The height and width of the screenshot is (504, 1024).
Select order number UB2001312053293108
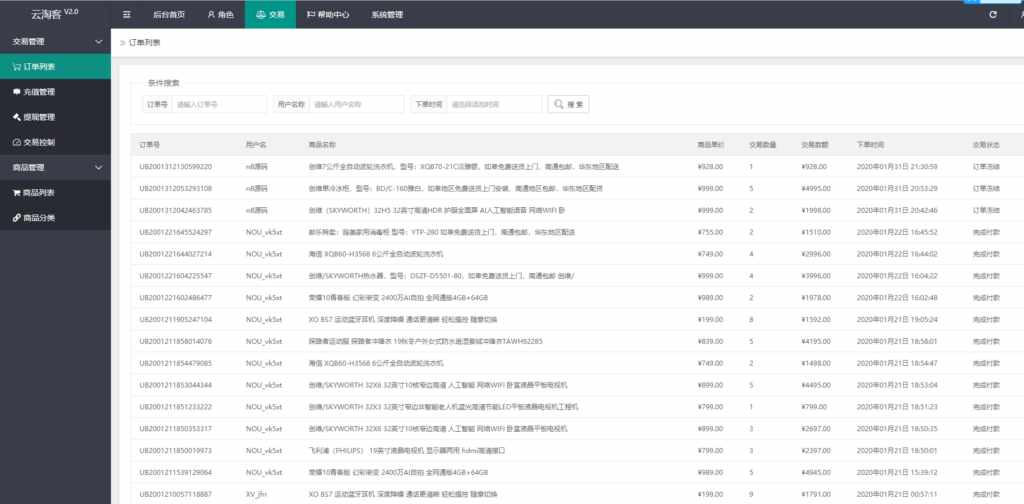tap(175, 188)
